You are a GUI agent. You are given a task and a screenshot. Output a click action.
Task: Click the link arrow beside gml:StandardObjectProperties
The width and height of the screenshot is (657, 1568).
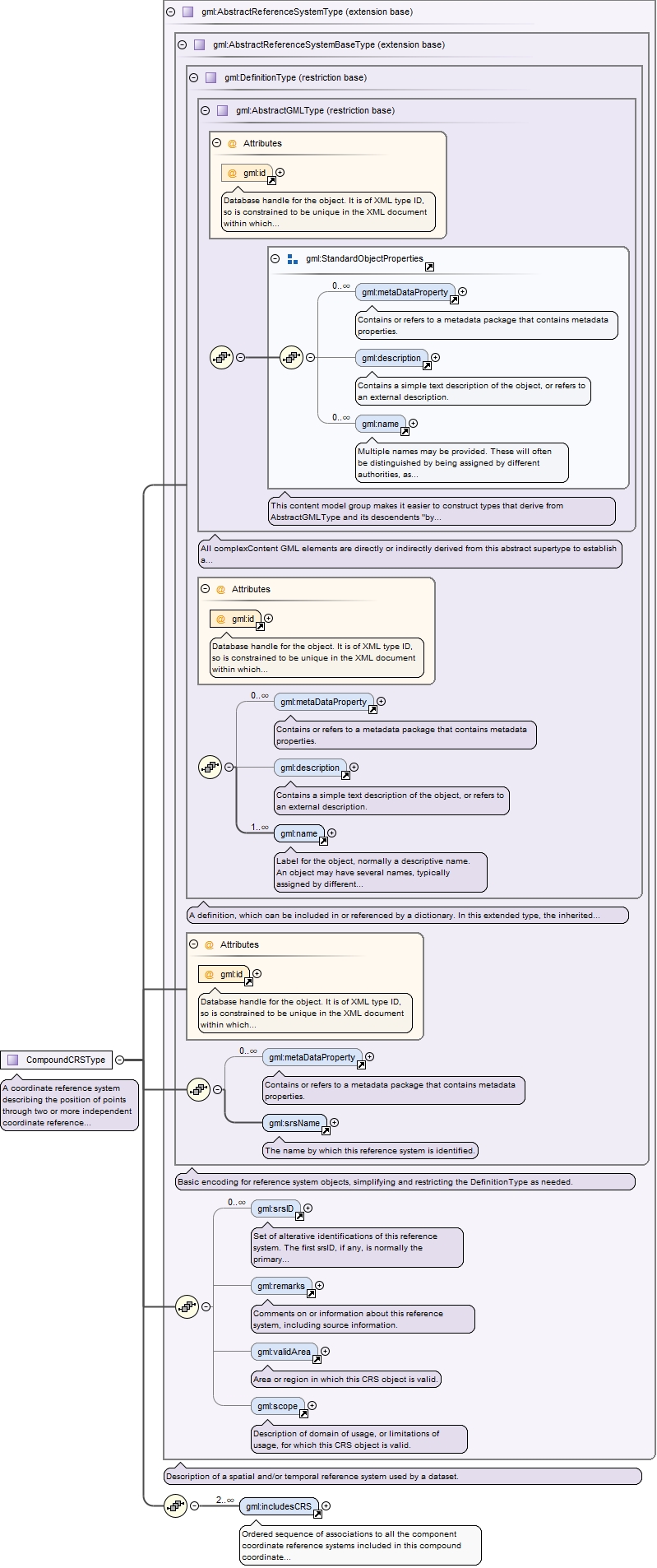[429, 267]
